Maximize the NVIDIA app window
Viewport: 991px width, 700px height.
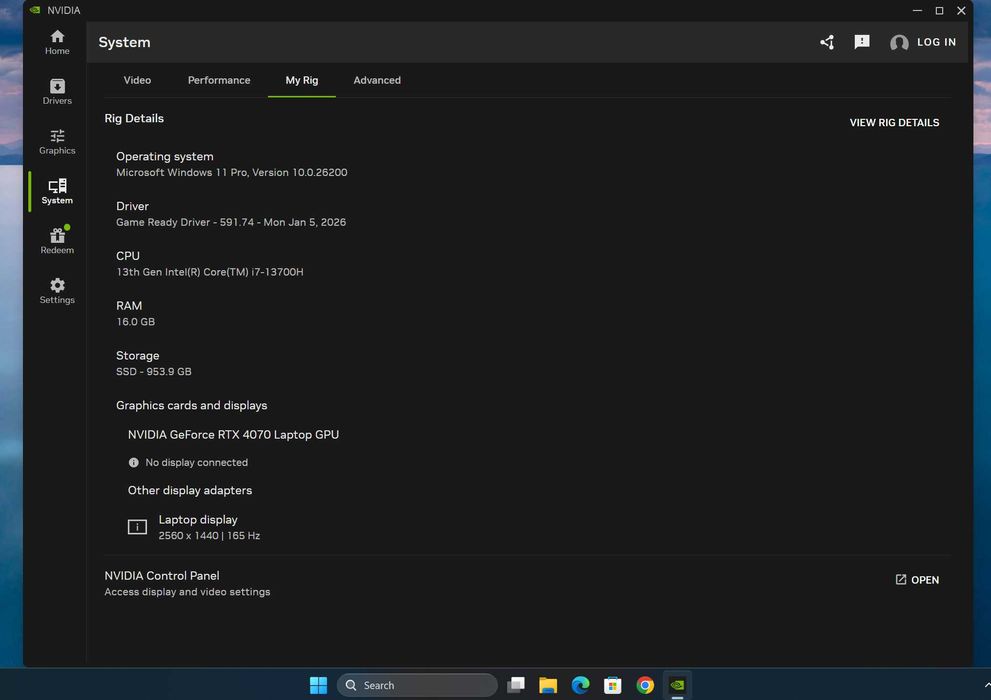tap(939, 10)
